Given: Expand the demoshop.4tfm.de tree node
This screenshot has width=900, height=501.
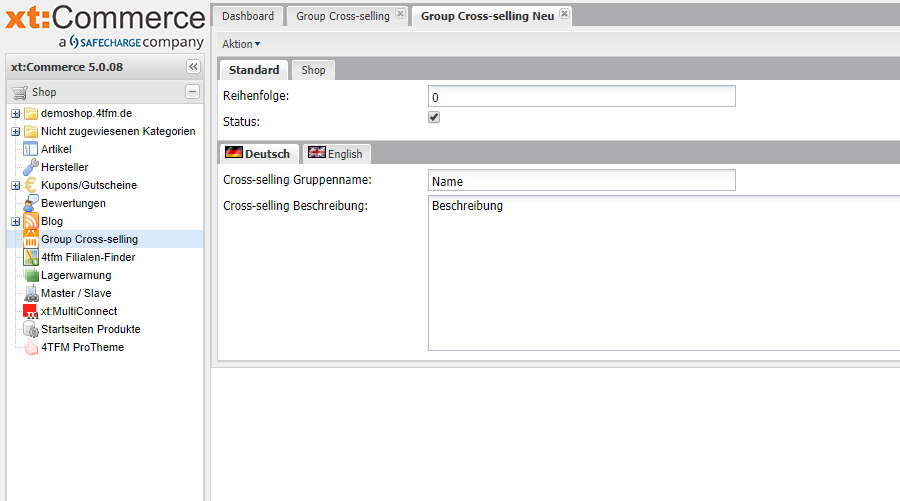Looking at the screenshot, I should (15, 113).
